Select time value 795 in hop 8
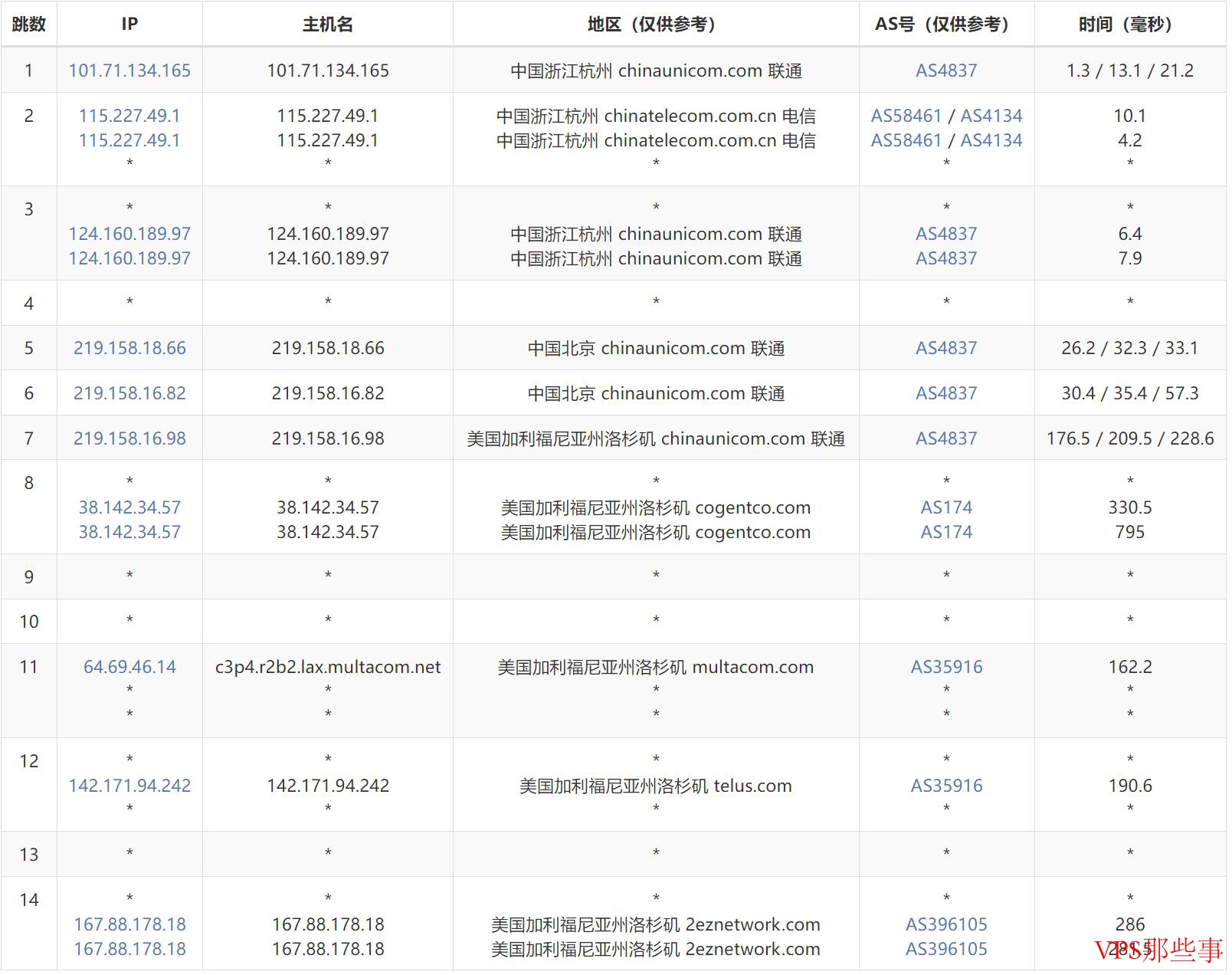Viewport: 1232px width, 975px height. click(1130, 532)
